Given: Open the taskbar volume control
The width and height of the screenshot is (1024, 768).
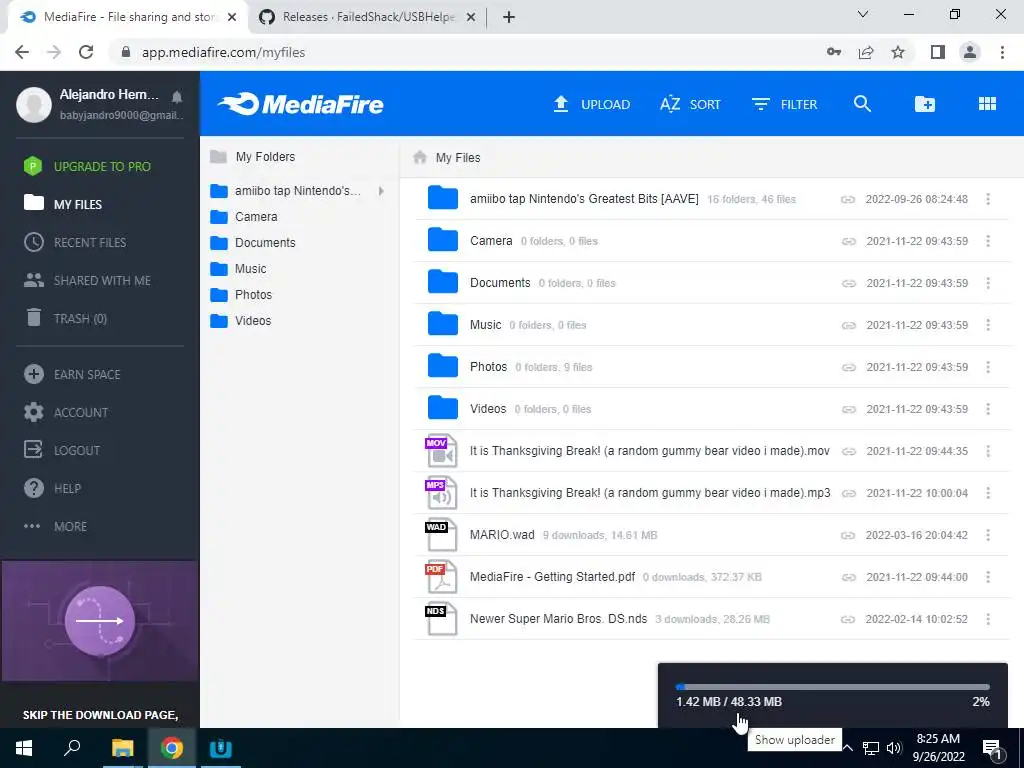Looking at the screenshot, I should click(x=894, y=748).
